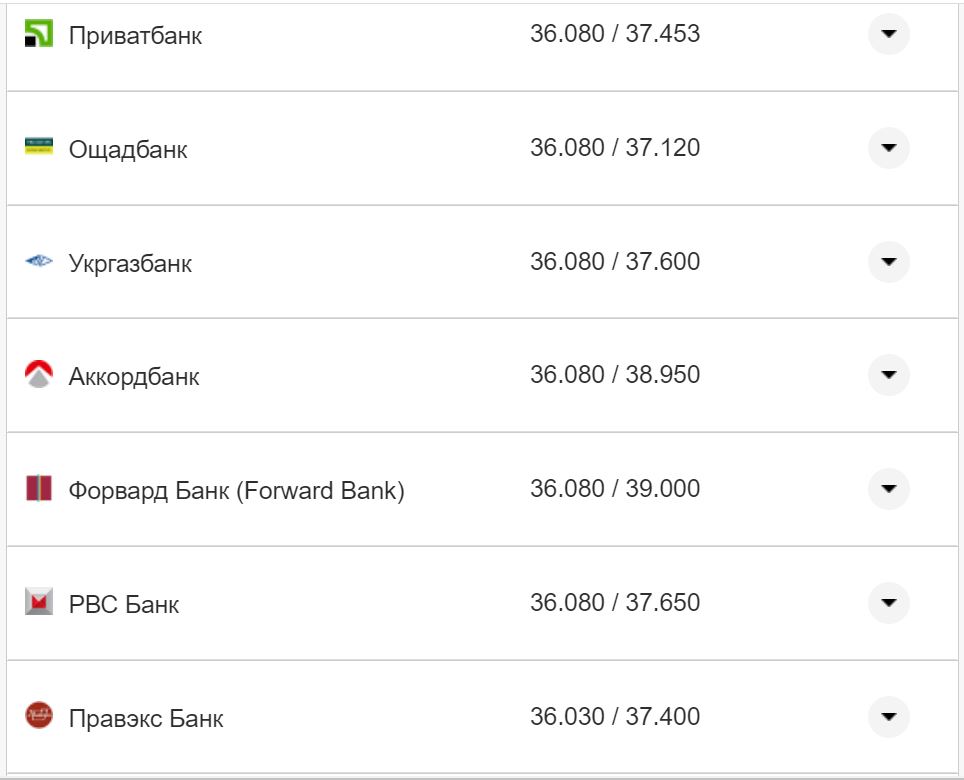964x780 pixels.
Task: Expand Аккордбанк exchange rate row
Action: tap(888, 375)
